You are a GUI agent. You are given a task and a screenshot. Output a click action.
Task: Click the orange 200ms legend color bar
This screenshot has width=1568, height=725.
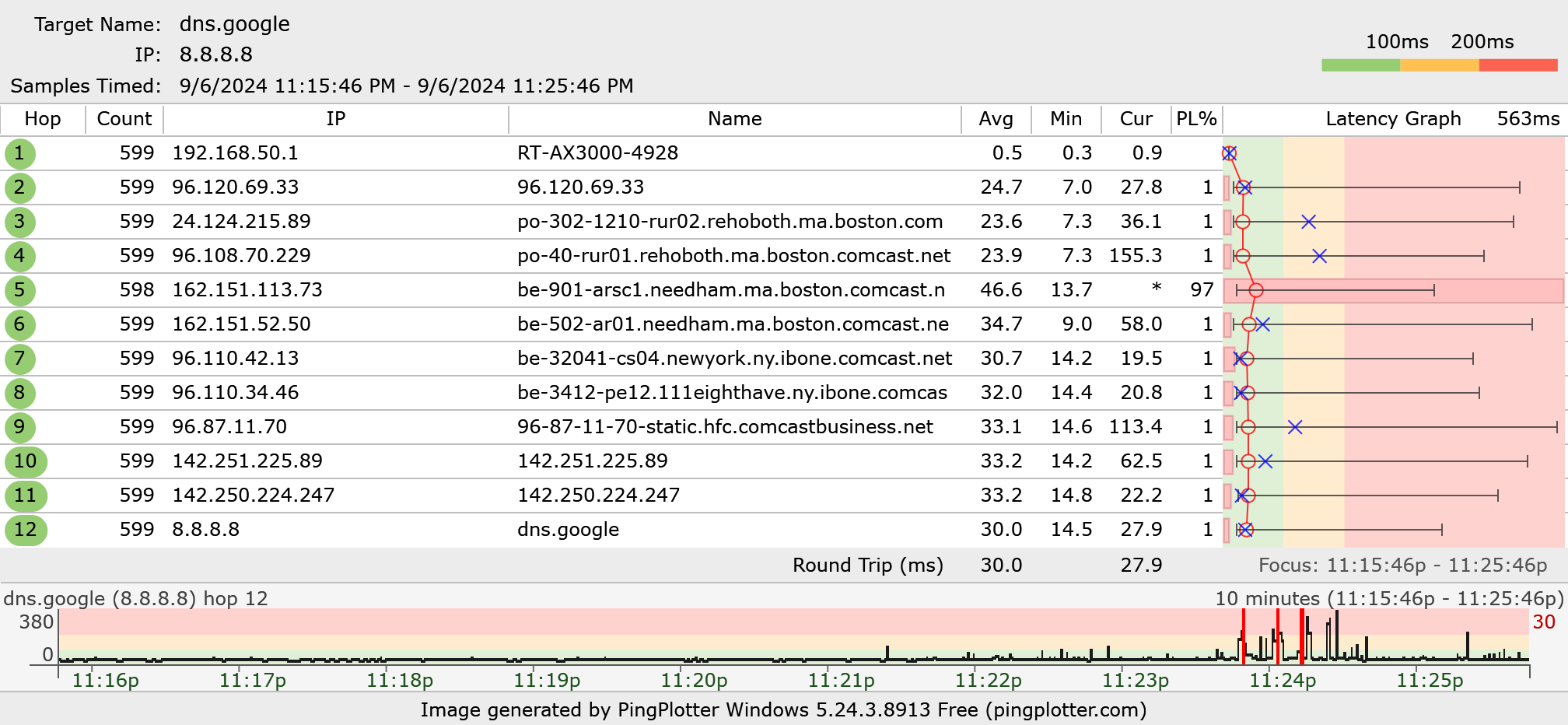click(x=1440, y=65)
